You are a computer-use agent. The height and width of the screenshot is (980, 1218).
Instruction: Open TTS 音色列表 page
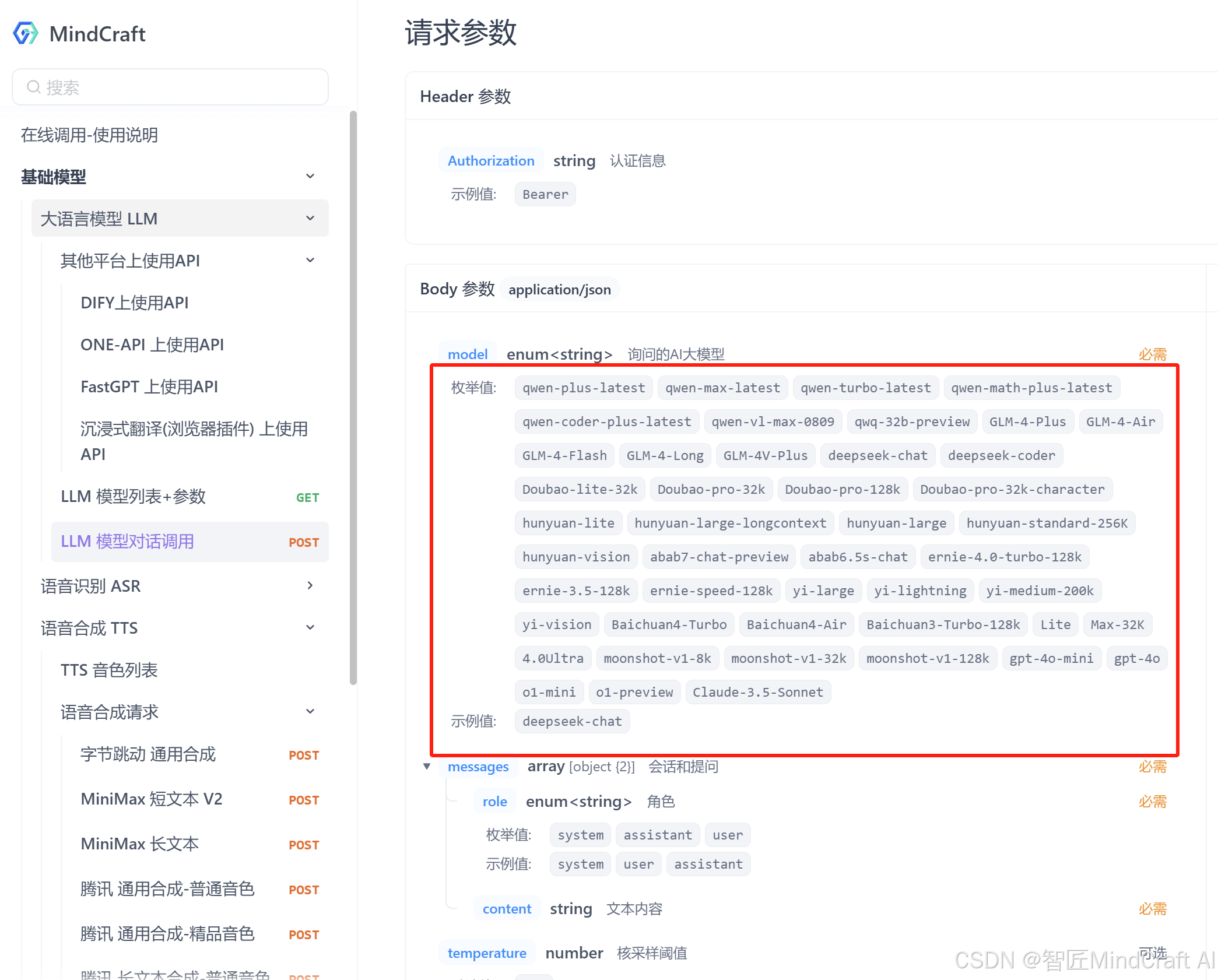pos(110,670)
